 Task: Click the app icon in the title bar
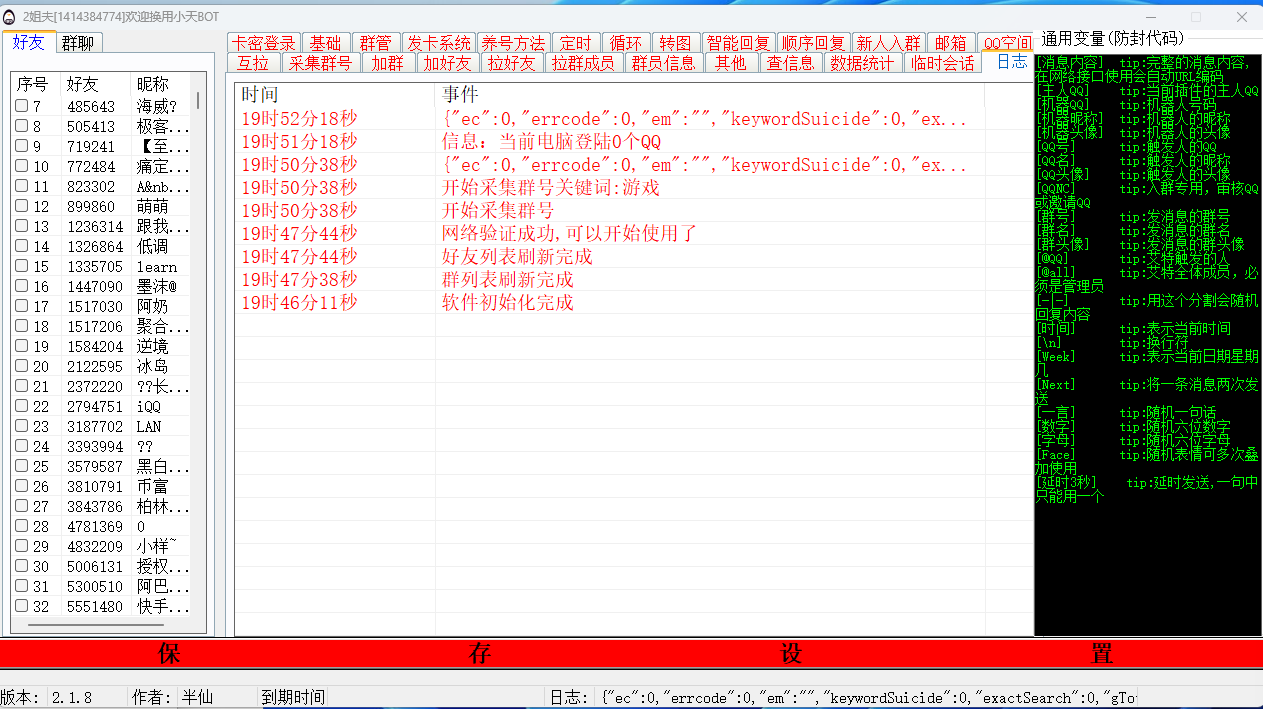pyautogui.click(x=10, y=17)
